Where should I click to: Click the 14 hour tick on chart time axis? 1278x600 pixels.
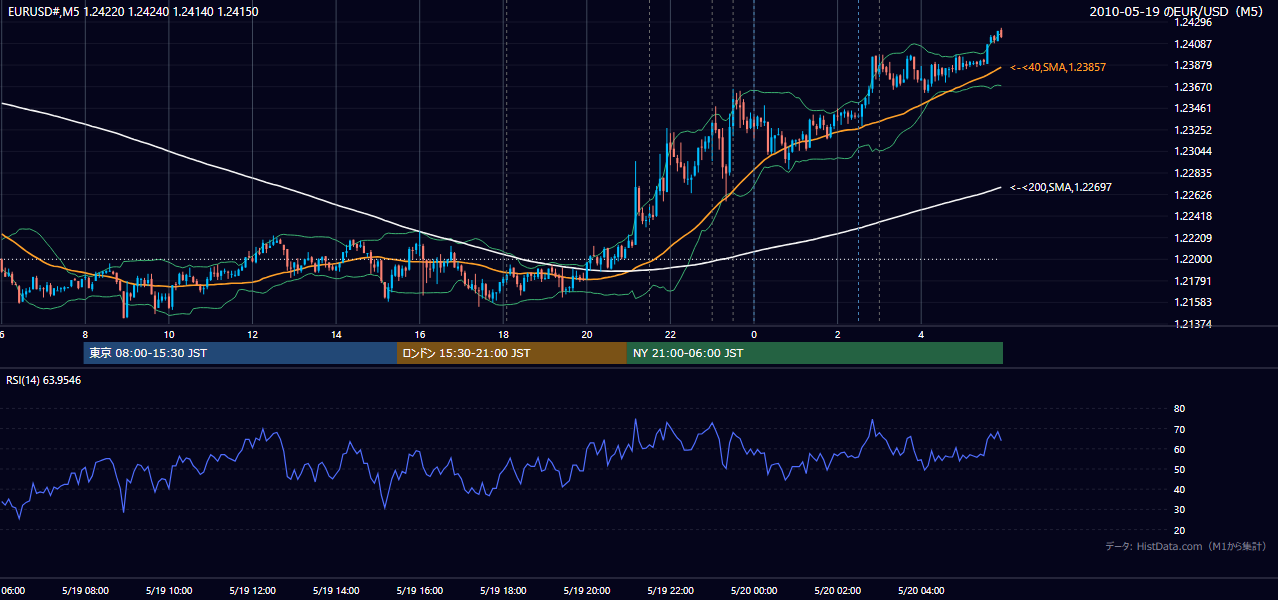click(336, 334)
